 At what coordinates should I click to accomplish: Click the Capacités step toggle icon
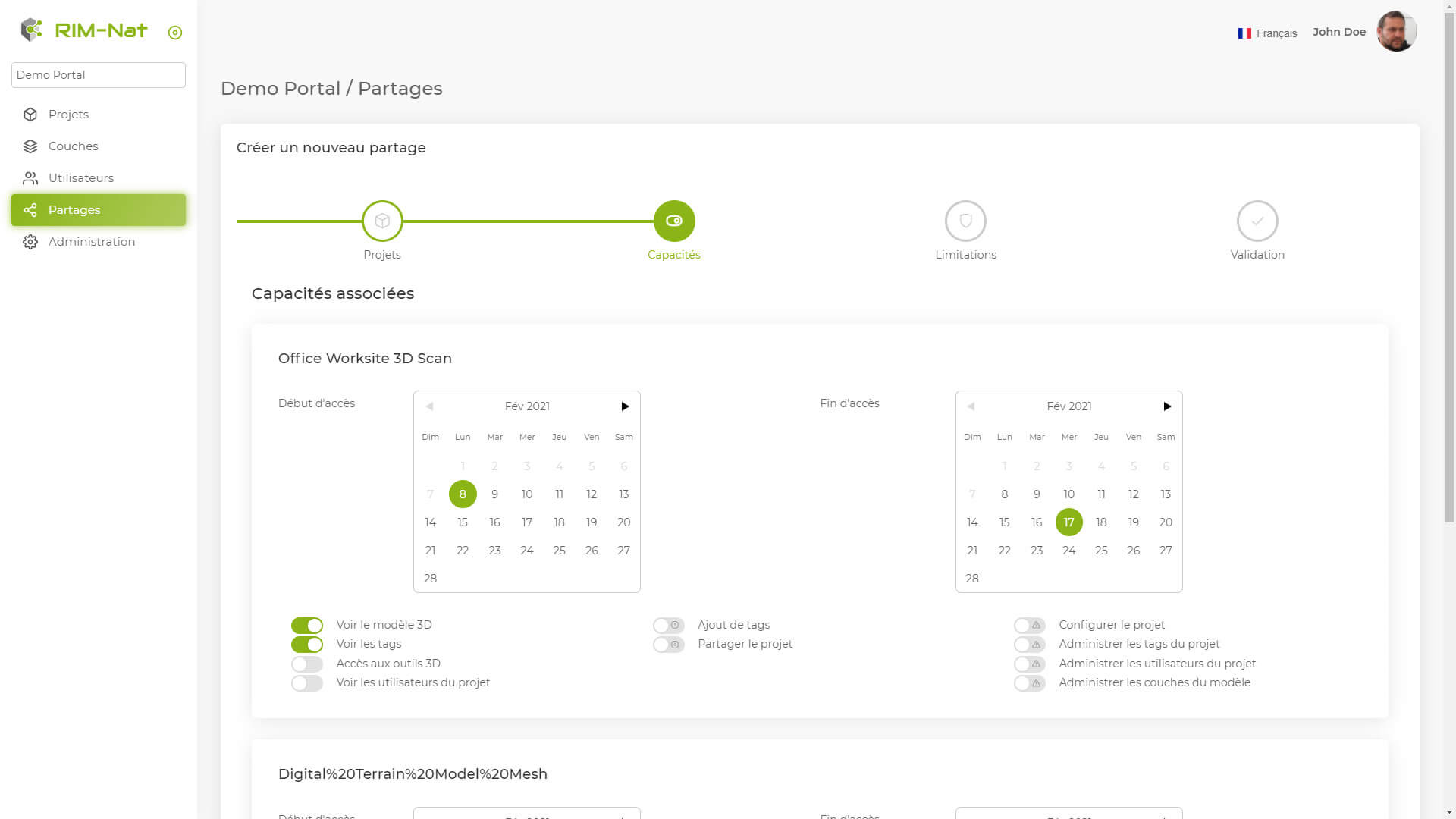674,221
